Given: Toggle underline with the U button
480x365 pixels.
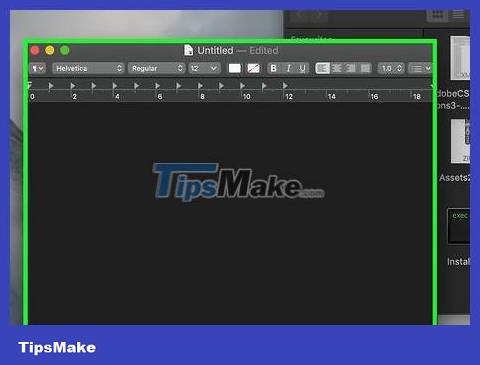Looking at the screenshot, I should (x=302, y=68).
